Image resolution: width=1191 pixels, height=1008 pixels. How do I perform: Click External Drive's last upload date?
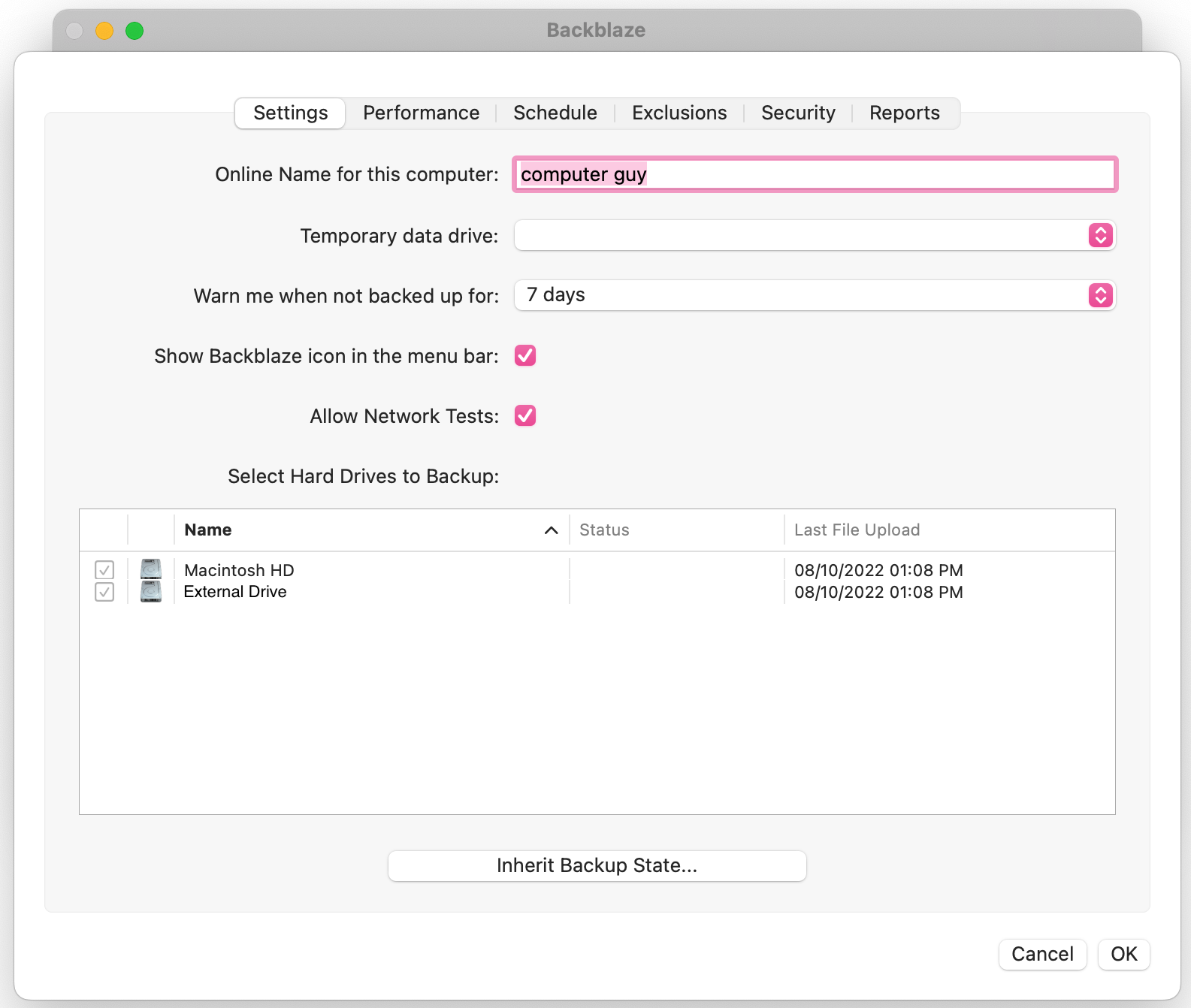coord(878,592)
